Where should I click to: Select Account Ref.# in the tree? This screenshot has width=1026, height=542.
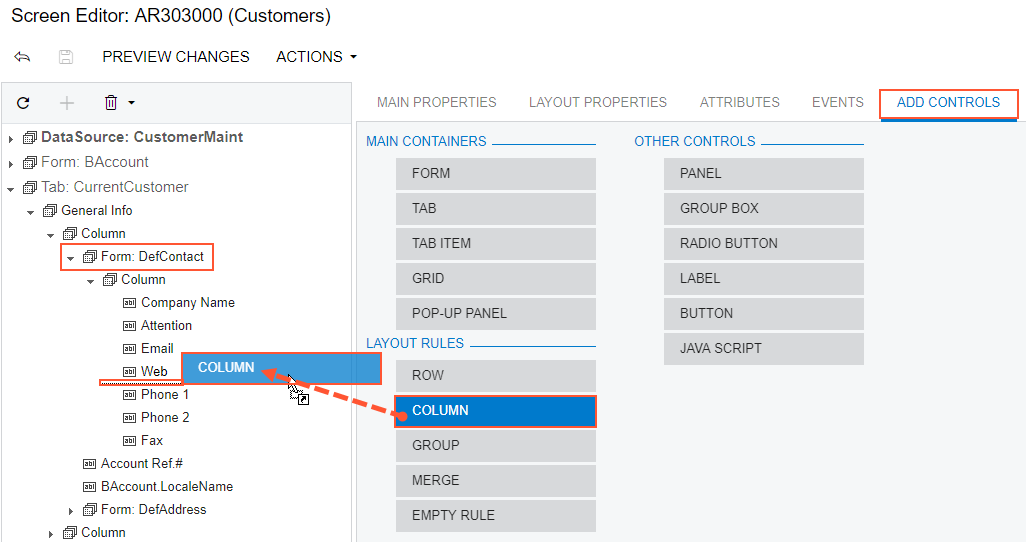click(x=141, y=464)
